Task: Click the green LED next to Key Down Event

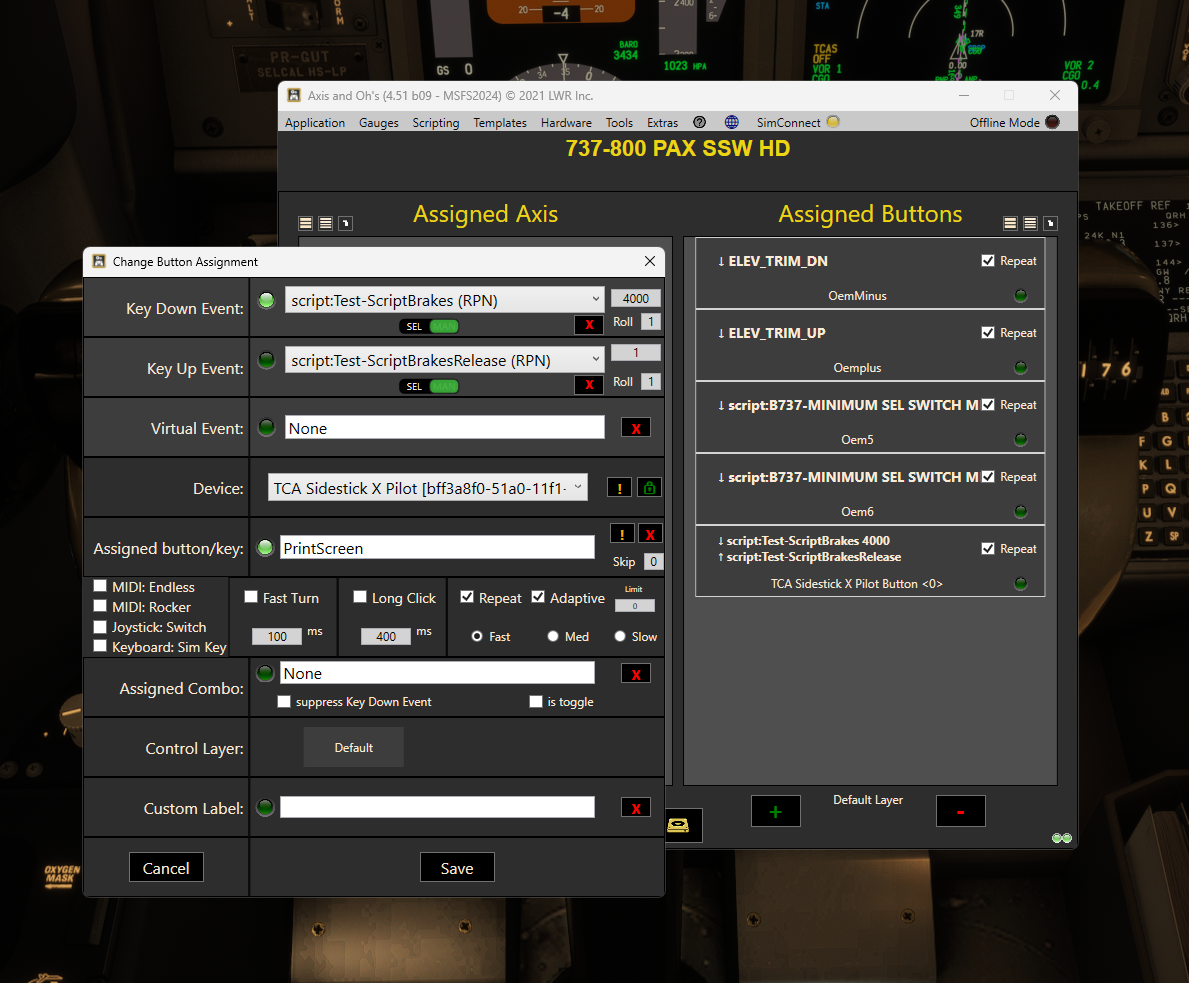Action: coord(266,300)
